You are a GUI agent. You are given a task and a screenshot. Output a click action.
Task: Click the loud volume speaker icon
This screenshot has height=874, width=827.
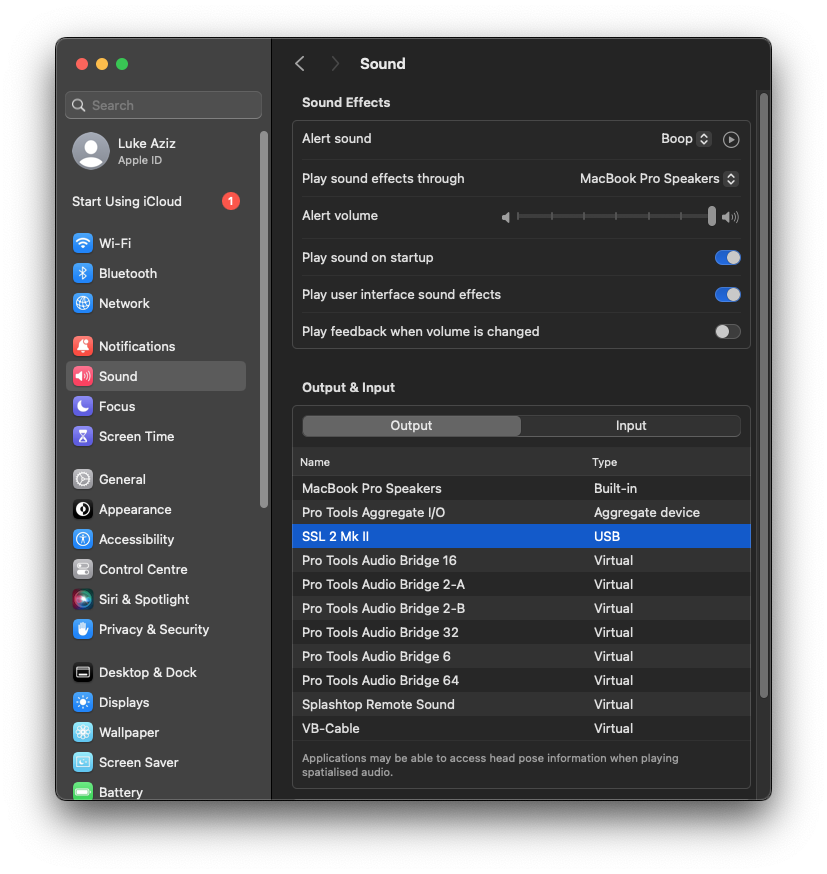[730, 217]
